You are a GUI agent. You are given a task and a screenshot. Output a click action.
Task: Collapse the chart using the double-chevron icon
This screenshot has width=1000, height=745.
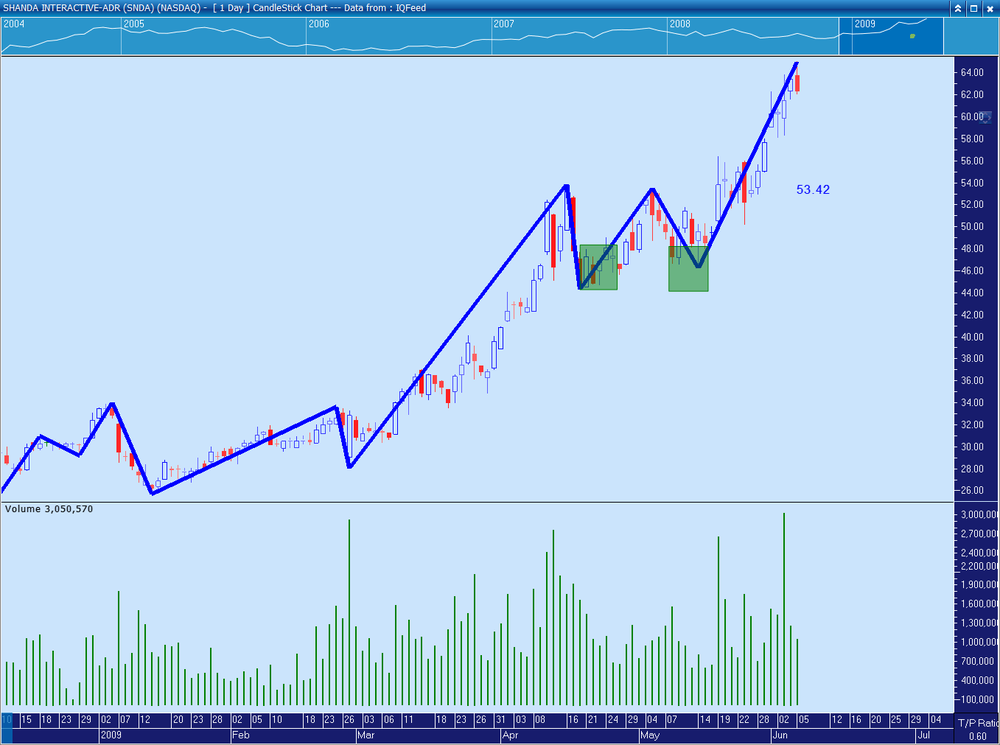tap(957, 8)
